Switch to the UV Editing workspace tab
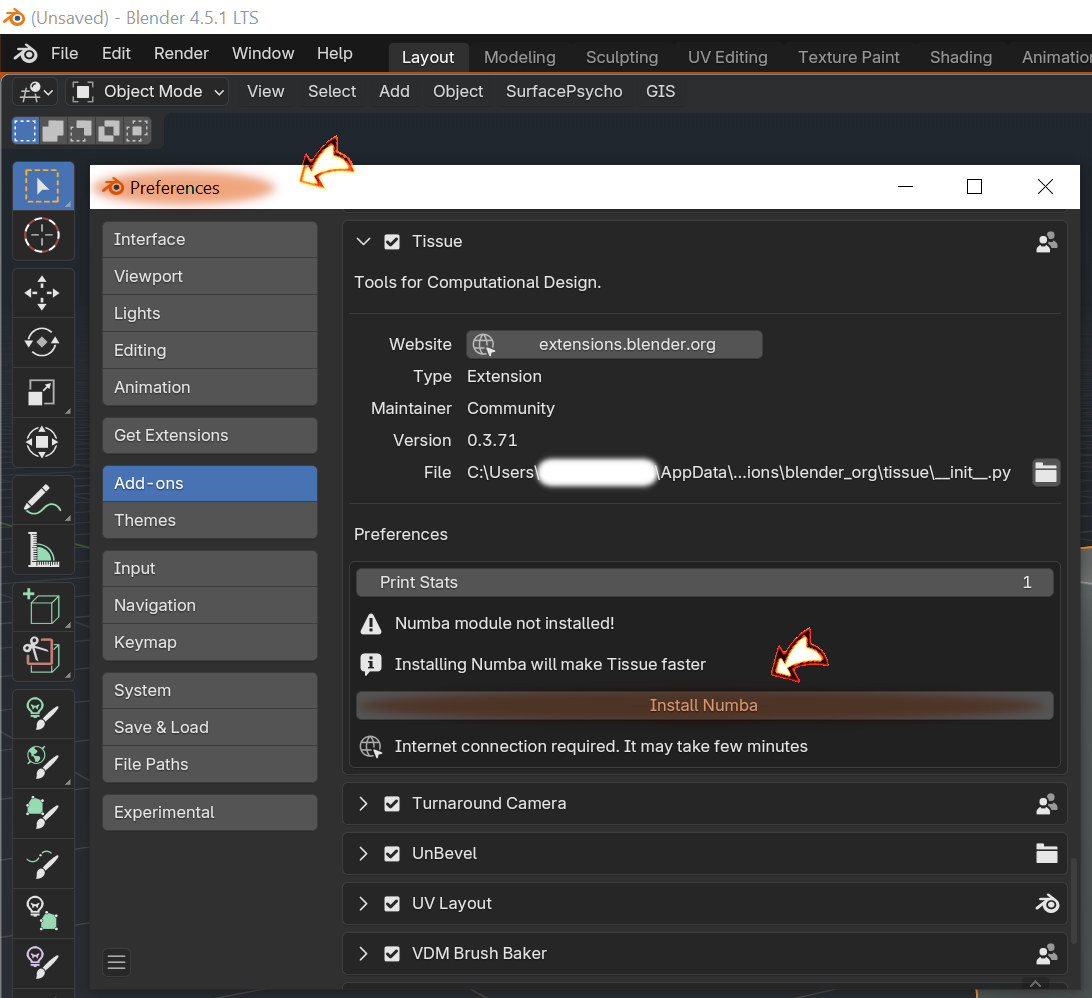The height and width of the screenshot is (998, 1092). [x=728, y=57]
